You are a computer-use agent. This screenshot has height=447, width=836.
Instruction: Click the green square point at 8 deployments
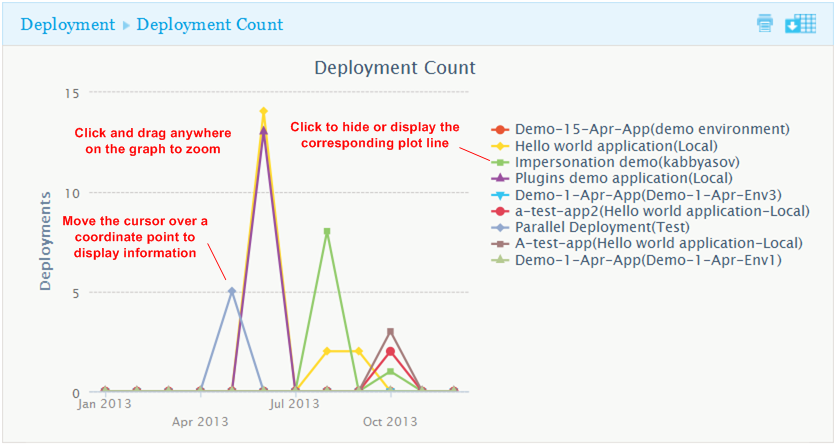[327, 232]
